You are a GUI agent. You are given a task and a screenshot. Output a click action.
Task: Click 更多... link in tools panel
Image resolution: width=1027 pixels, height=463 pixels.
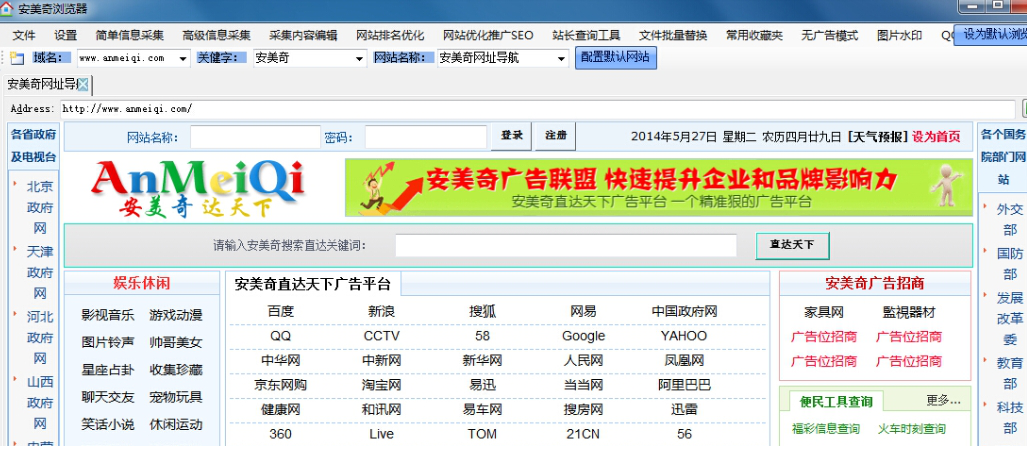pos(943,400)
